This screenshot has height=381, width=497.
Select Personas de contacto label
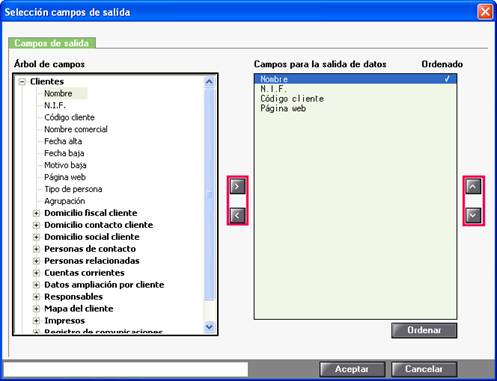[90, 249]
